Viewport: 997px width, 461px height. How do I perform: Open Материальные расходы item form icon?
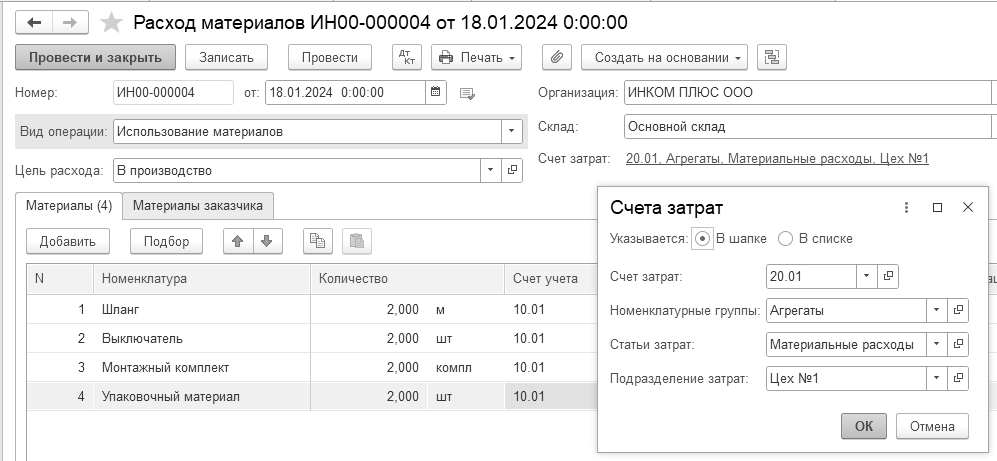point(958,345)
